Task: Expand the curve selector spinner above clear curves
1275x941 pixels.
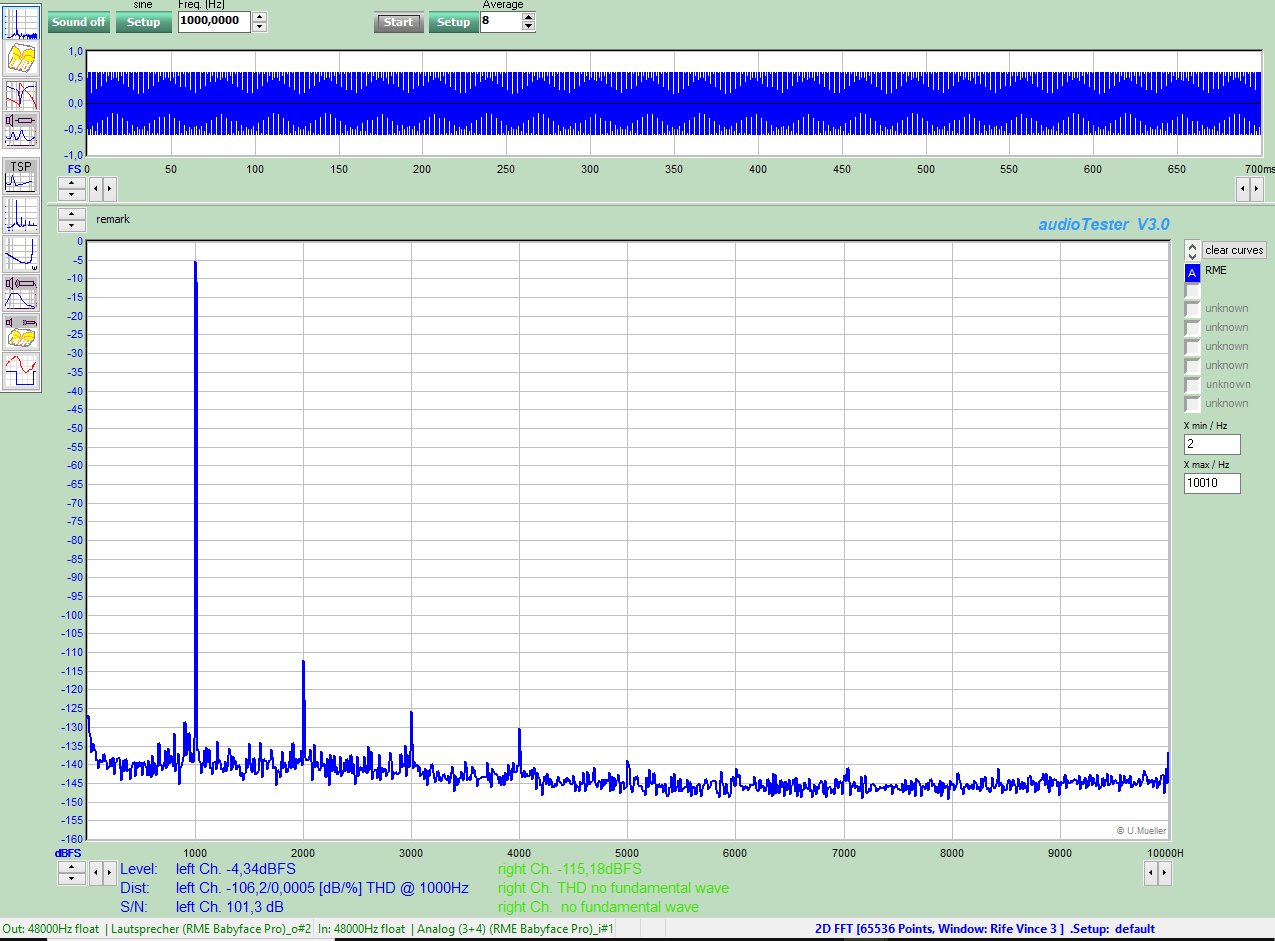Action: [1191, 250]
